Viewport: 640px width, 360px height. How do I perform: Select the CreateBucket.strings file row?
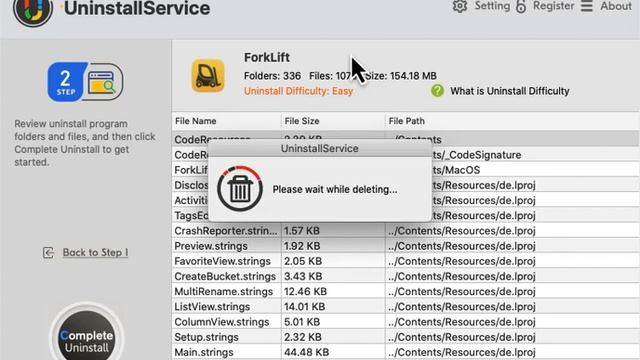[x=405, y=276]
